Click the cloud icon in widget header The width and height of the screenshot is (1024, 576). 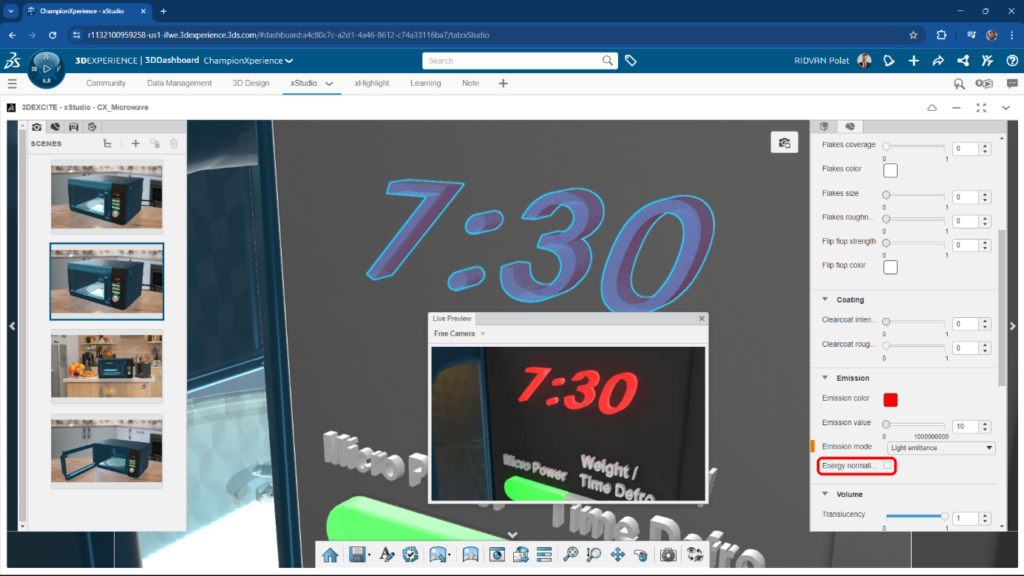click(x=932, y=108)
